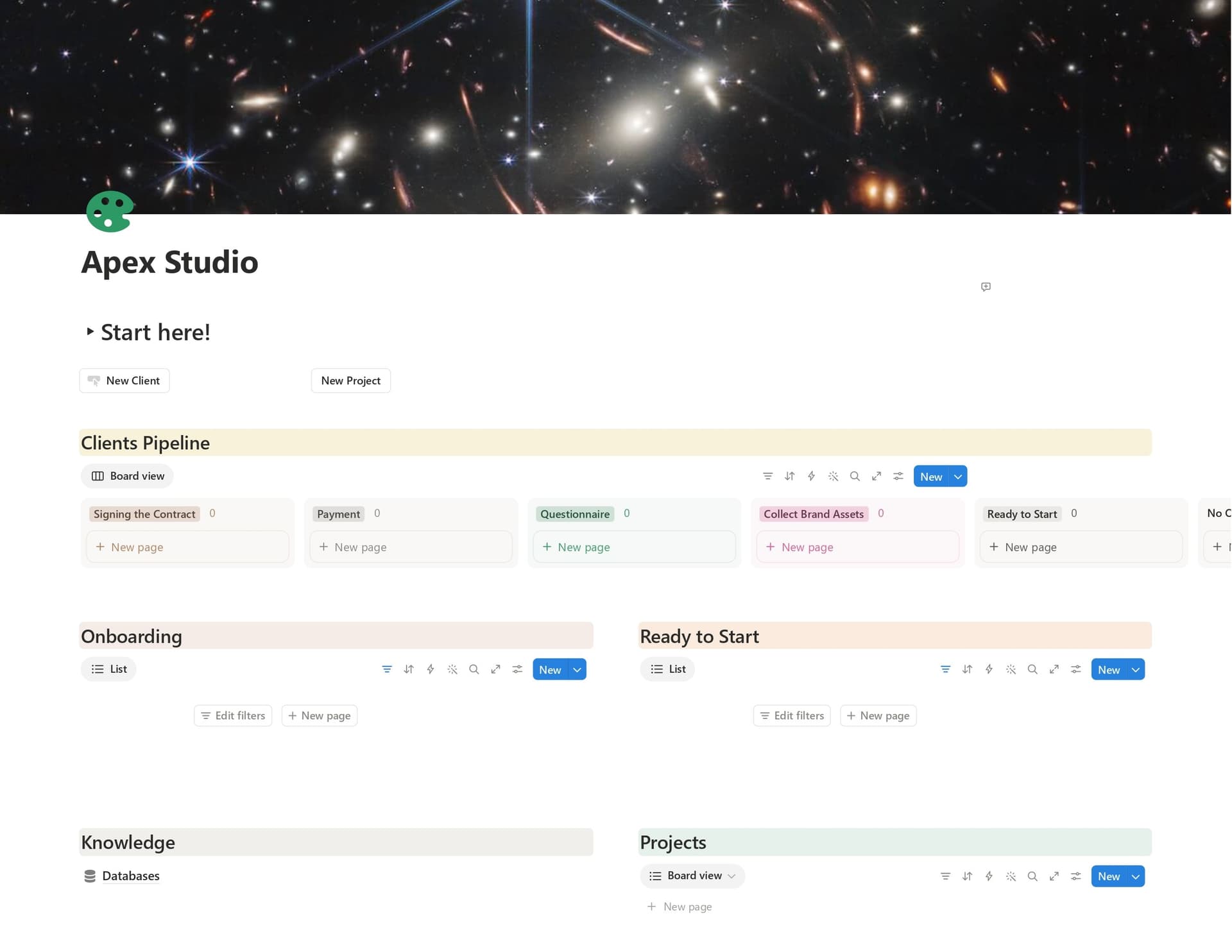Image resolution: width=1232 pixels, height=952 pixels.
Task: Open dropdown arrow beside Projects New button
Action: point(1136,876)
